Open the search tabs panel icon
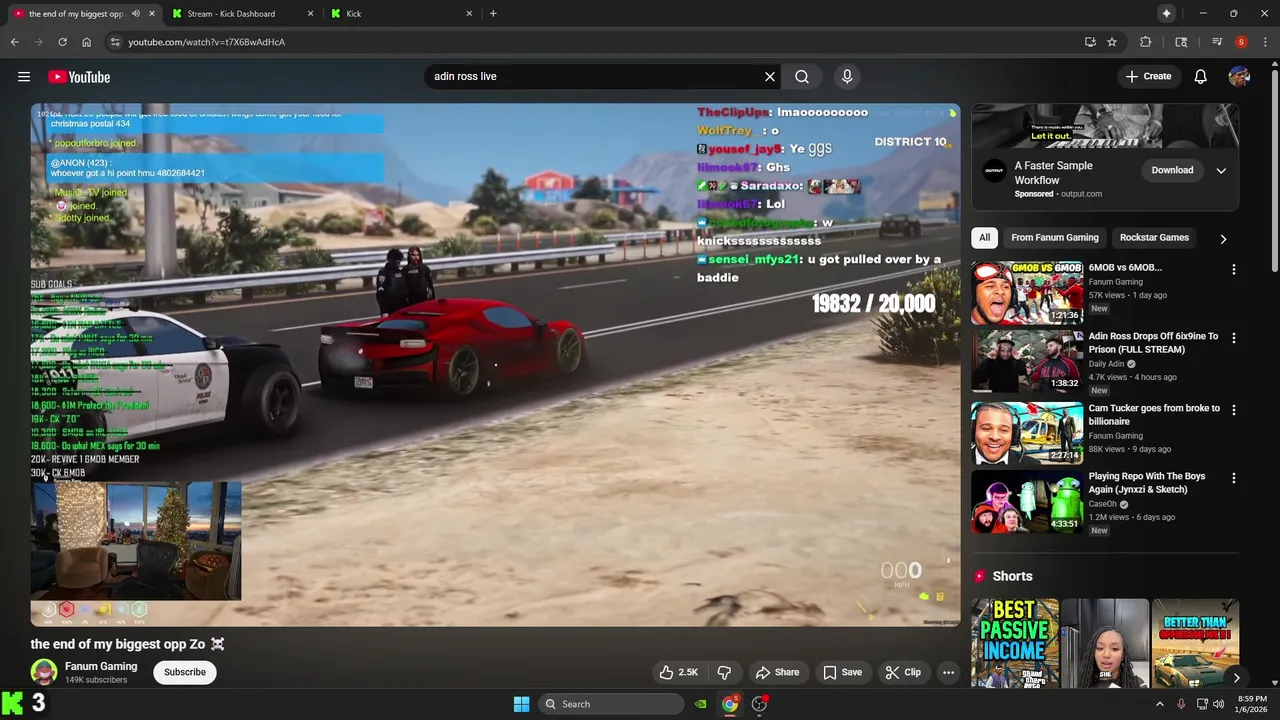The height and width of the screenshot is (720, 1280). point(1181,42)
